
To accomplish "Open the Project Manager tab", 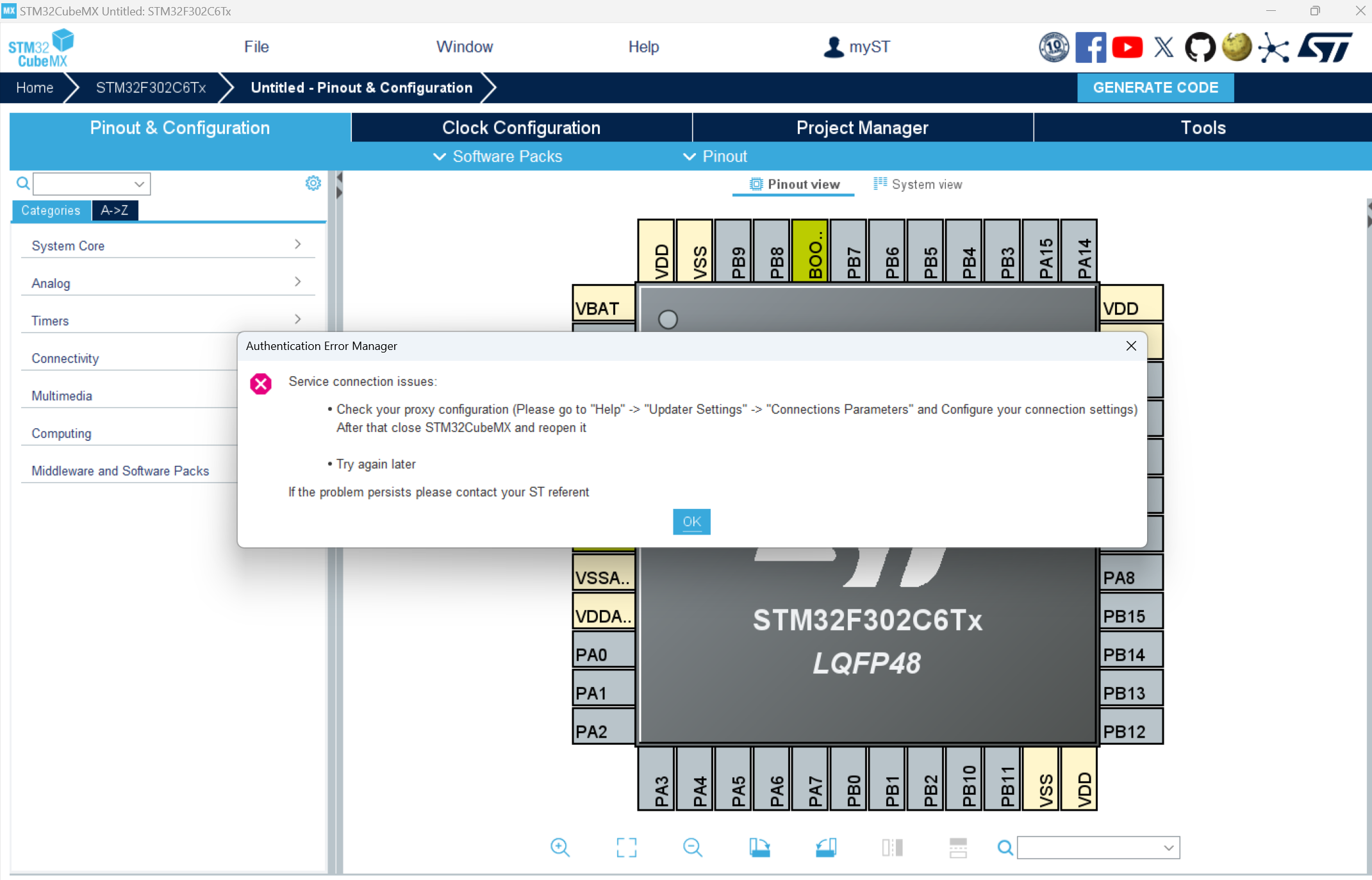I will [862, 128].
